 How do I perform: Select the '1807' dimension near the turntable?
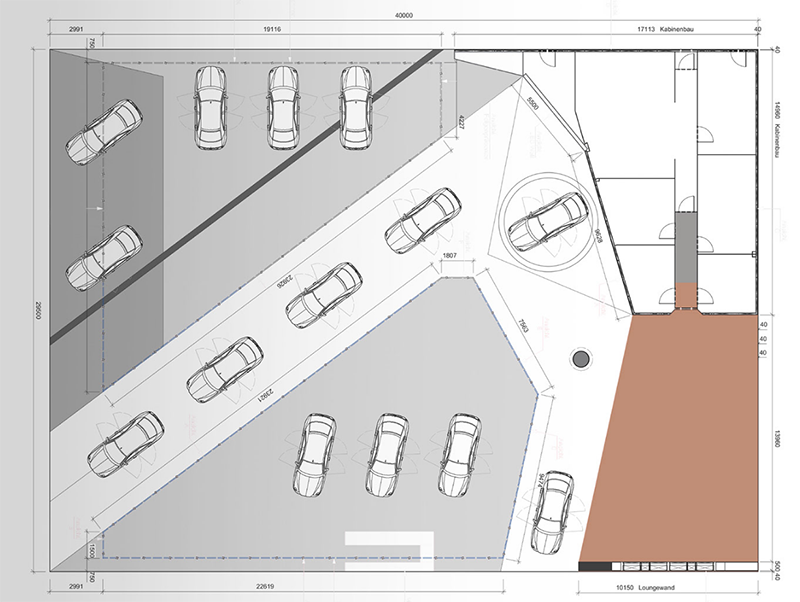453,257
